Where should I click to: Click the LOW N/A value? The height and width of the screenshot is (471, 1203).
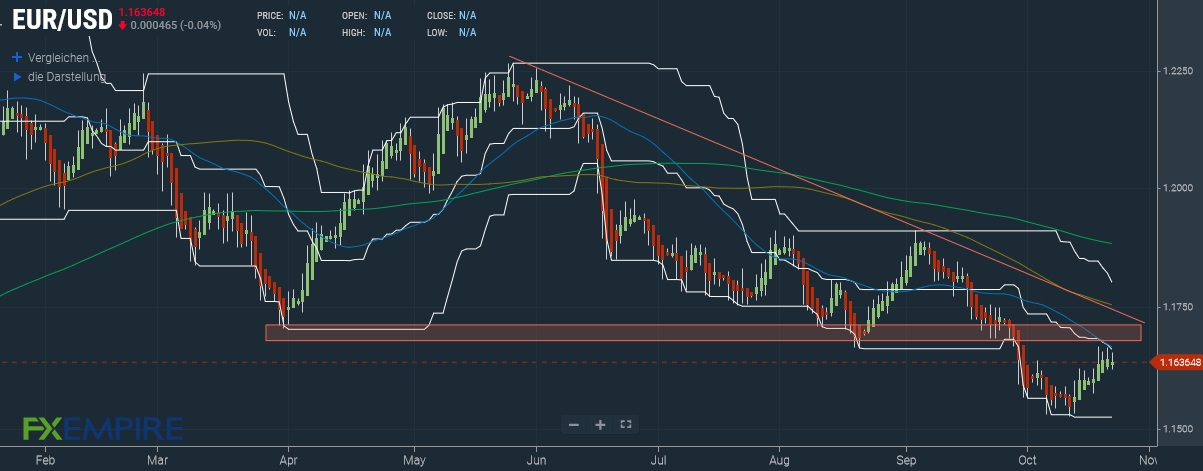tap(467, 32)
